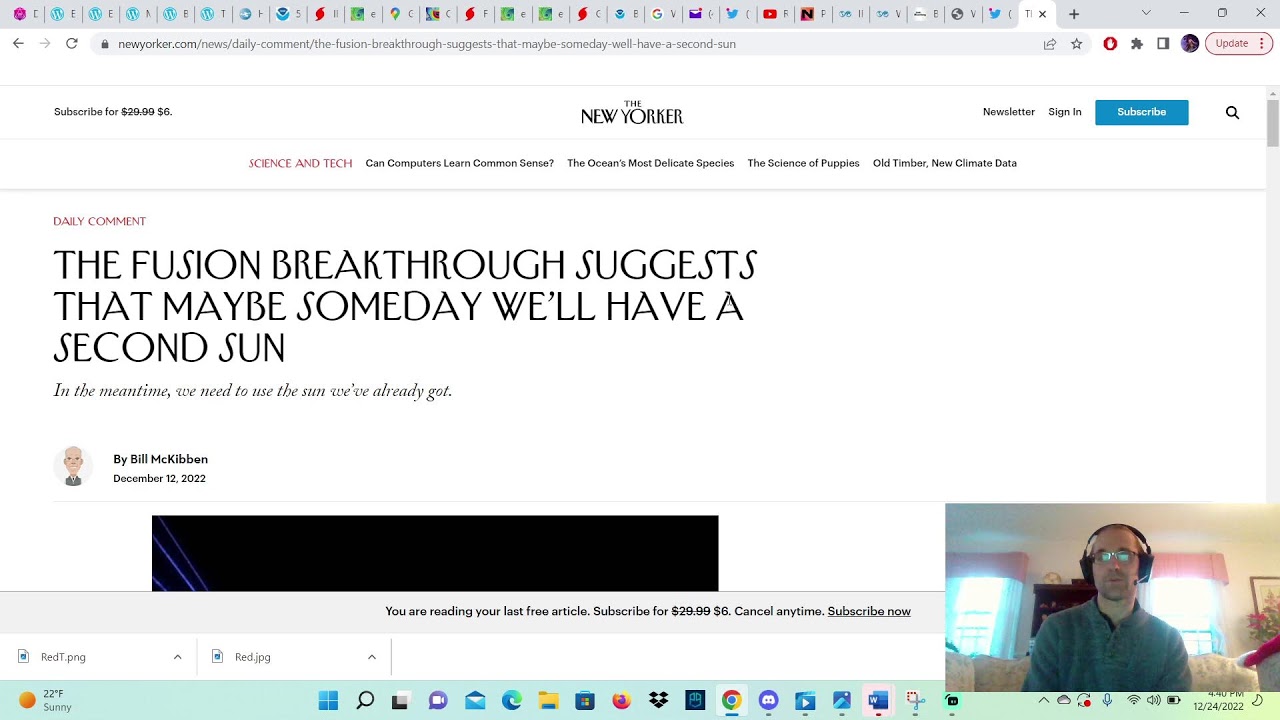The height and width of the screenshot is (720, 1280).
Task: Click the Subscribe now link in banner
Action: coord(869,611)
